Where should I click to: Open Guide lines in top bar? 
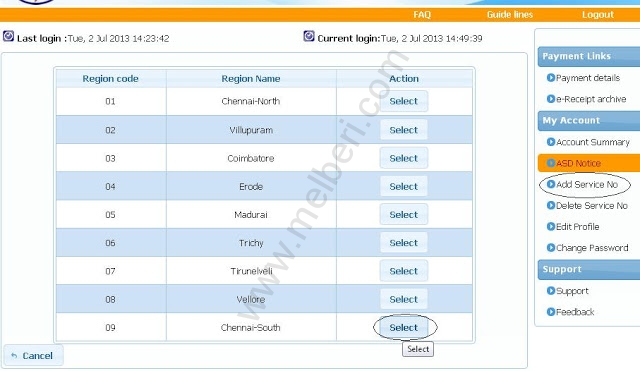point(510,15)
